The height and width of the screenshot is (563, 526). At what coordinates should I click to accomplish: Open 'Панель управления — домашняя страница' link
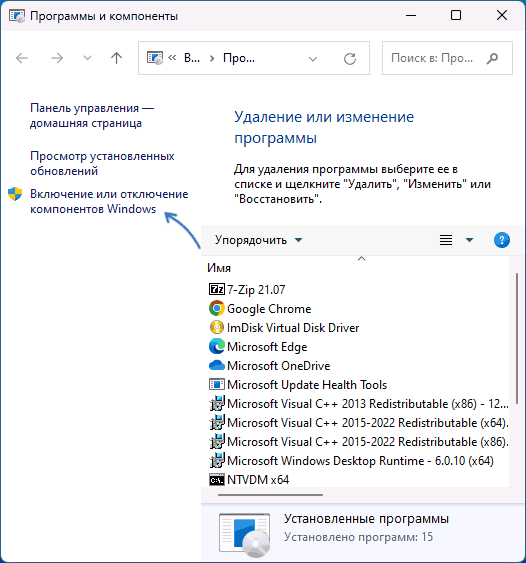pyautogui.click(x=92, y=115)
